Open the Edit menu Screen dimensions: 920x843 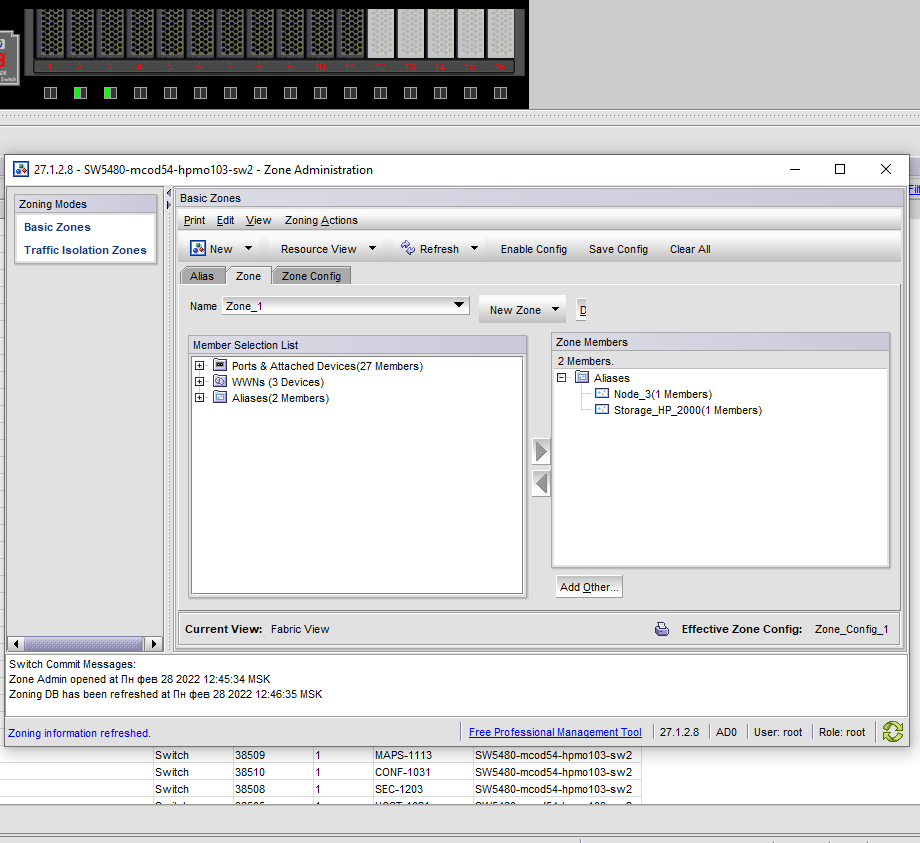pos(225,220)
